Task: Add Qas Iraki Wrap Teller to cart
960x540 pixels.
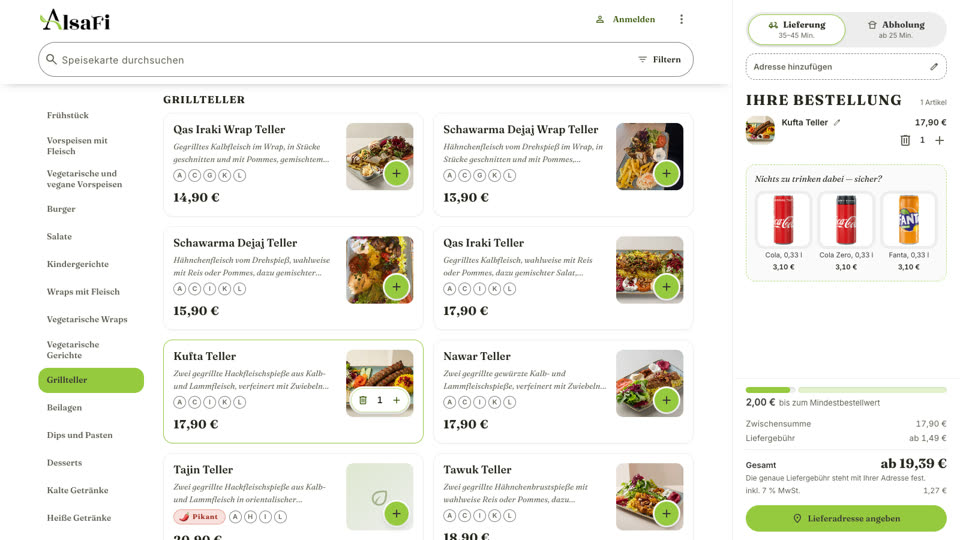Action: click(x=396, y=174)
